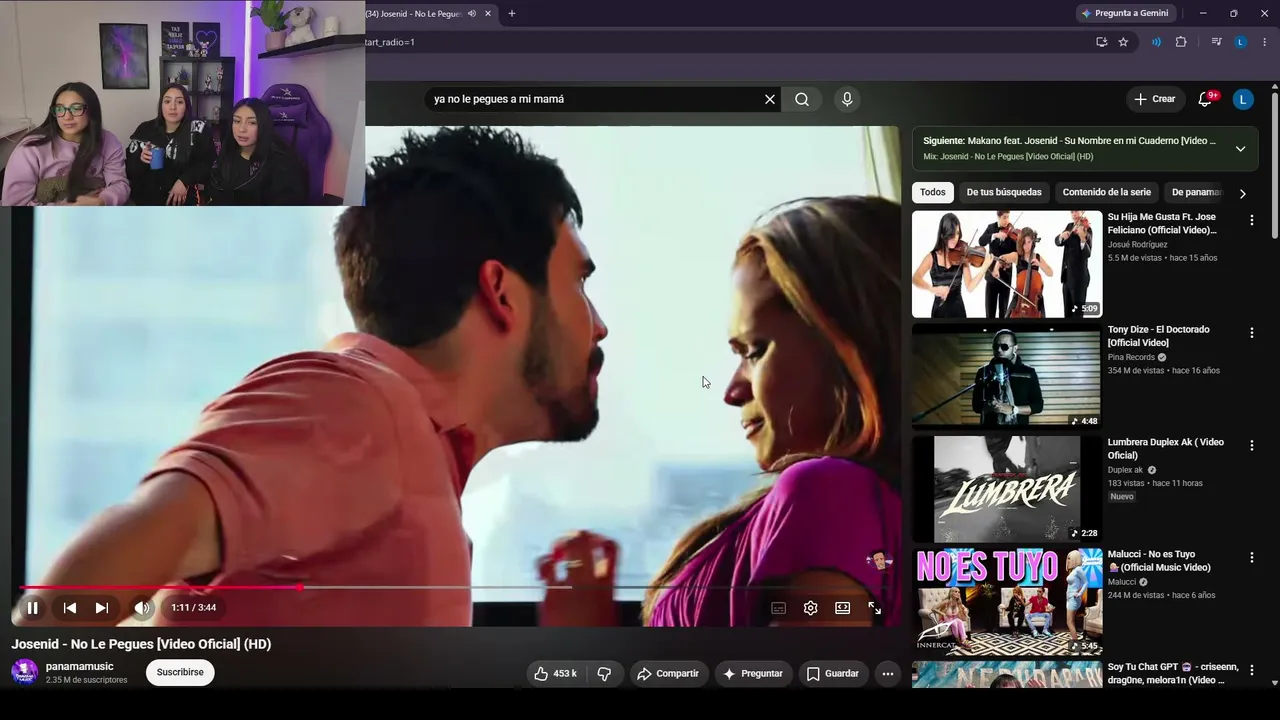This screenshot has height=720, width=1280.
Task: Open the Crear menu
Action: tap(1155, 99)
